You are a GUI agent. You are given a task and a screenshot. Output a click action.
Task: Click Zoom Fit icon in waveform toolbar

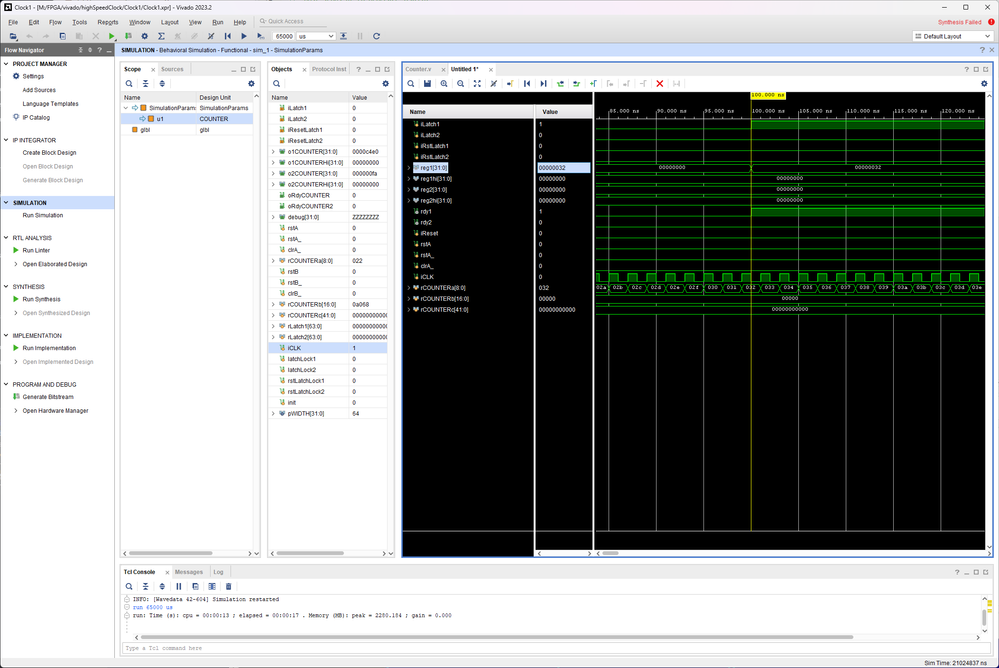[477, 83]
